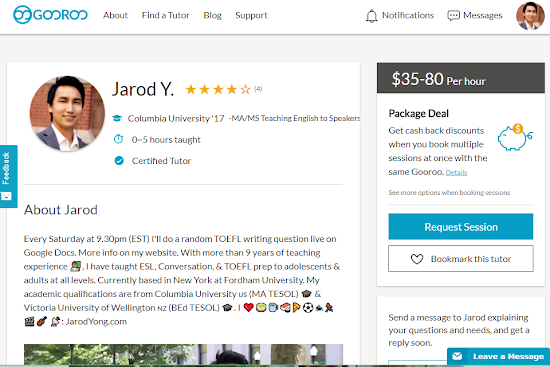Open the Support menu item
The image size is (550, 367).
(251, 15)
